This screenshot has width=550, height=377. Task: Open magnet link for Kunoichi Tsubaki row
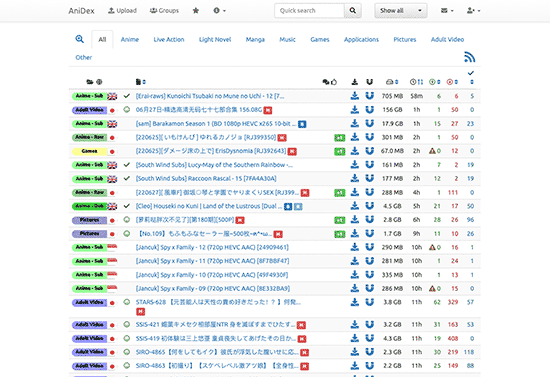pos(369,96)
